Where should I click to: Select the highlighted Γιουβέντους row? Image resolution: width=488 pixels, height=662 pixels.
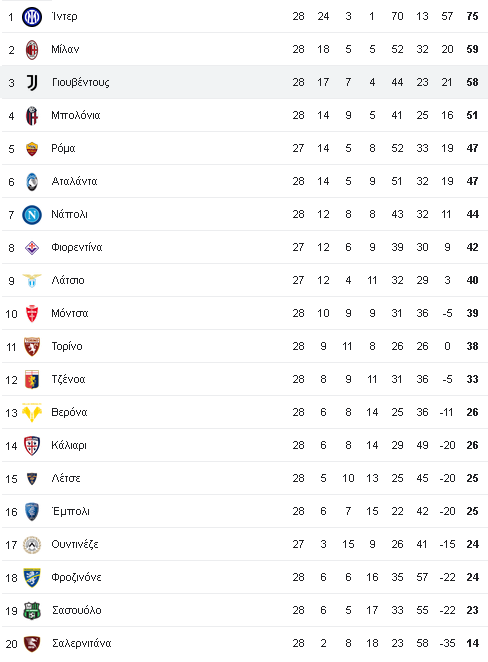pyautogui.click(x=245, y=82)
